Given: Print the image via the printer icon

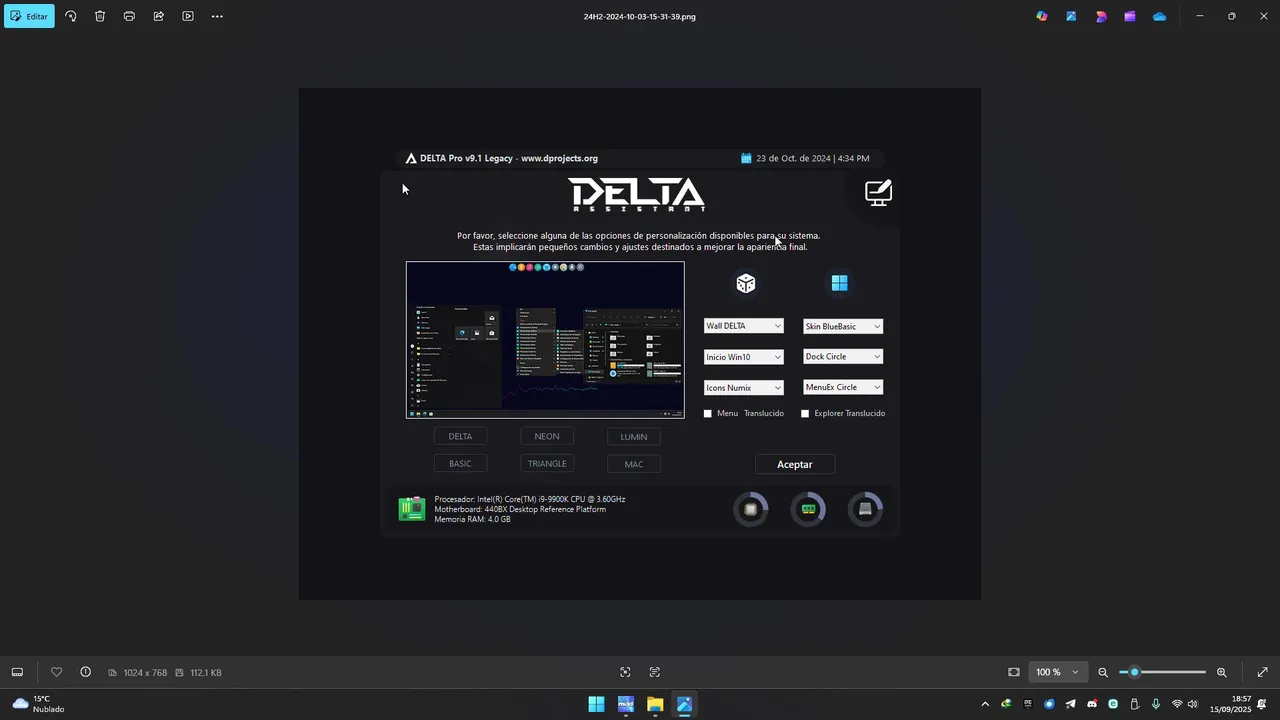Looking at the screenshot, I should tap(129, 16).
